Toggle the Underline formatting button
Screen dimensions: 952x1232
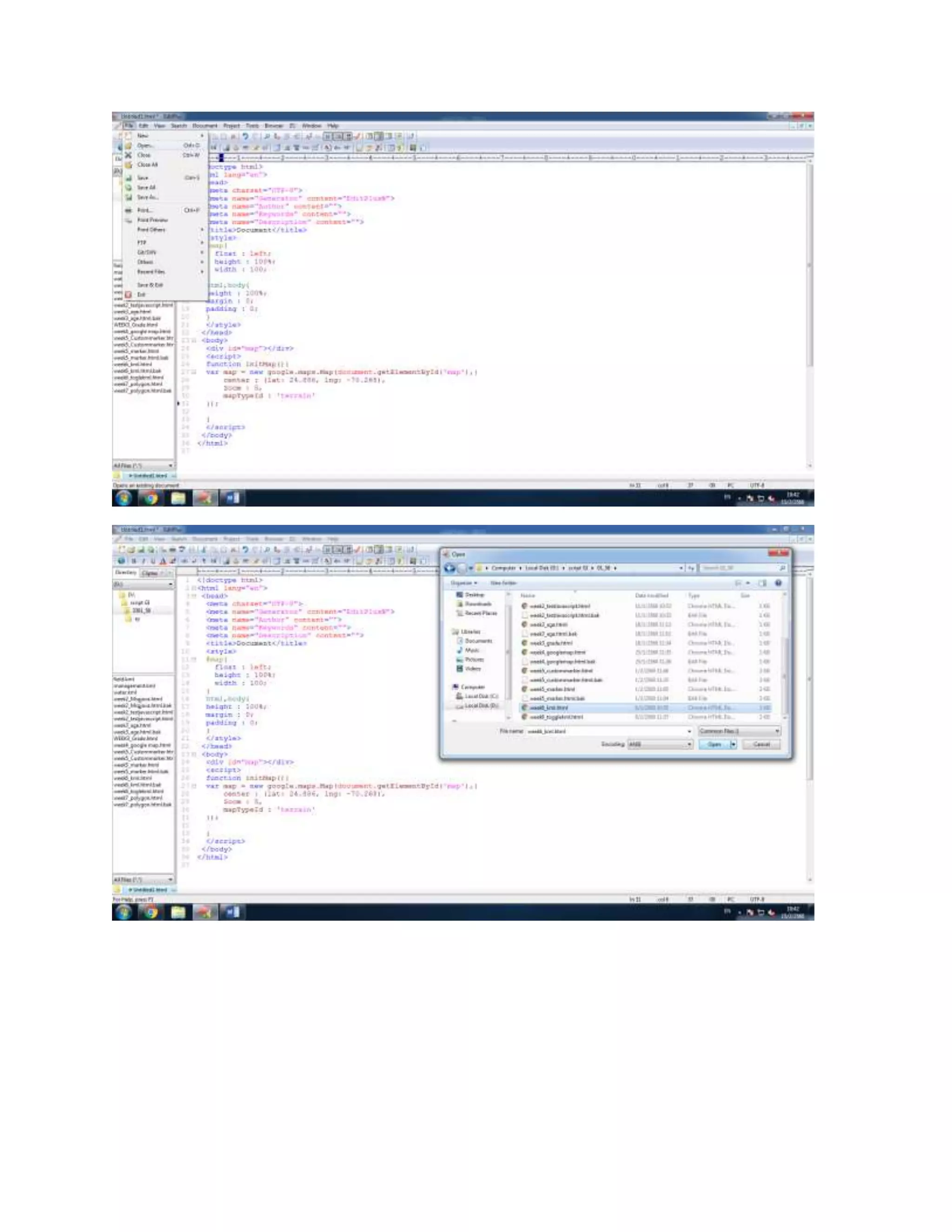[153, 561]
